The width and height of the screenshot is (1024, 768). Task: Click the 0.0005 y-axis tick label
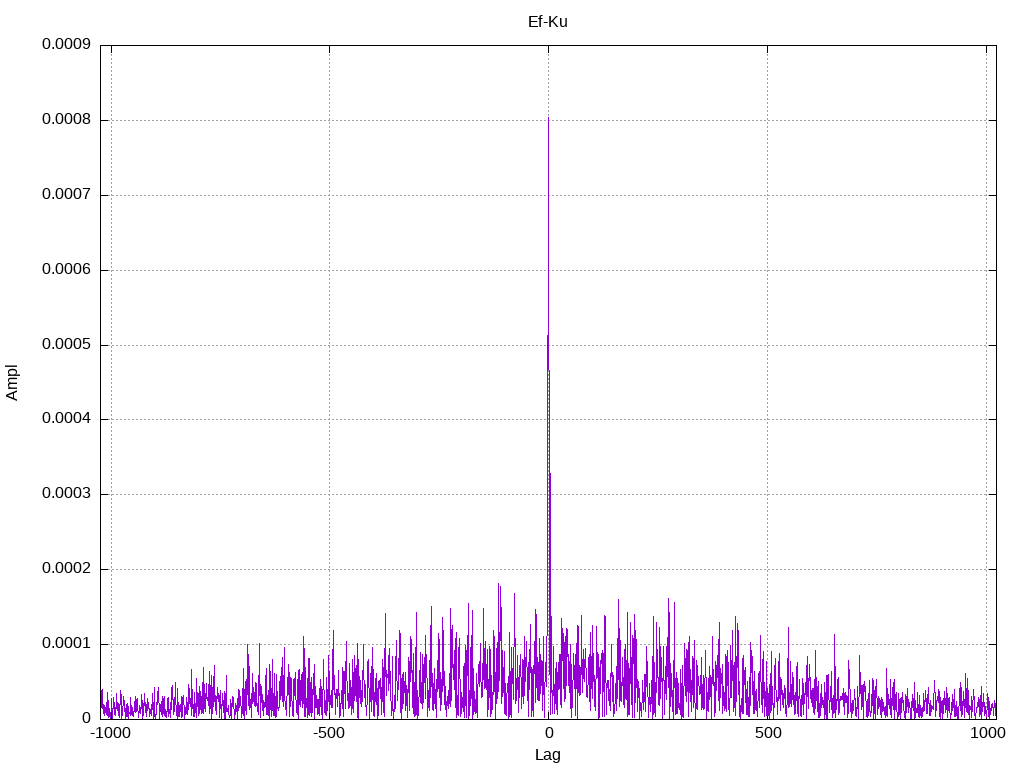point(67,345)
